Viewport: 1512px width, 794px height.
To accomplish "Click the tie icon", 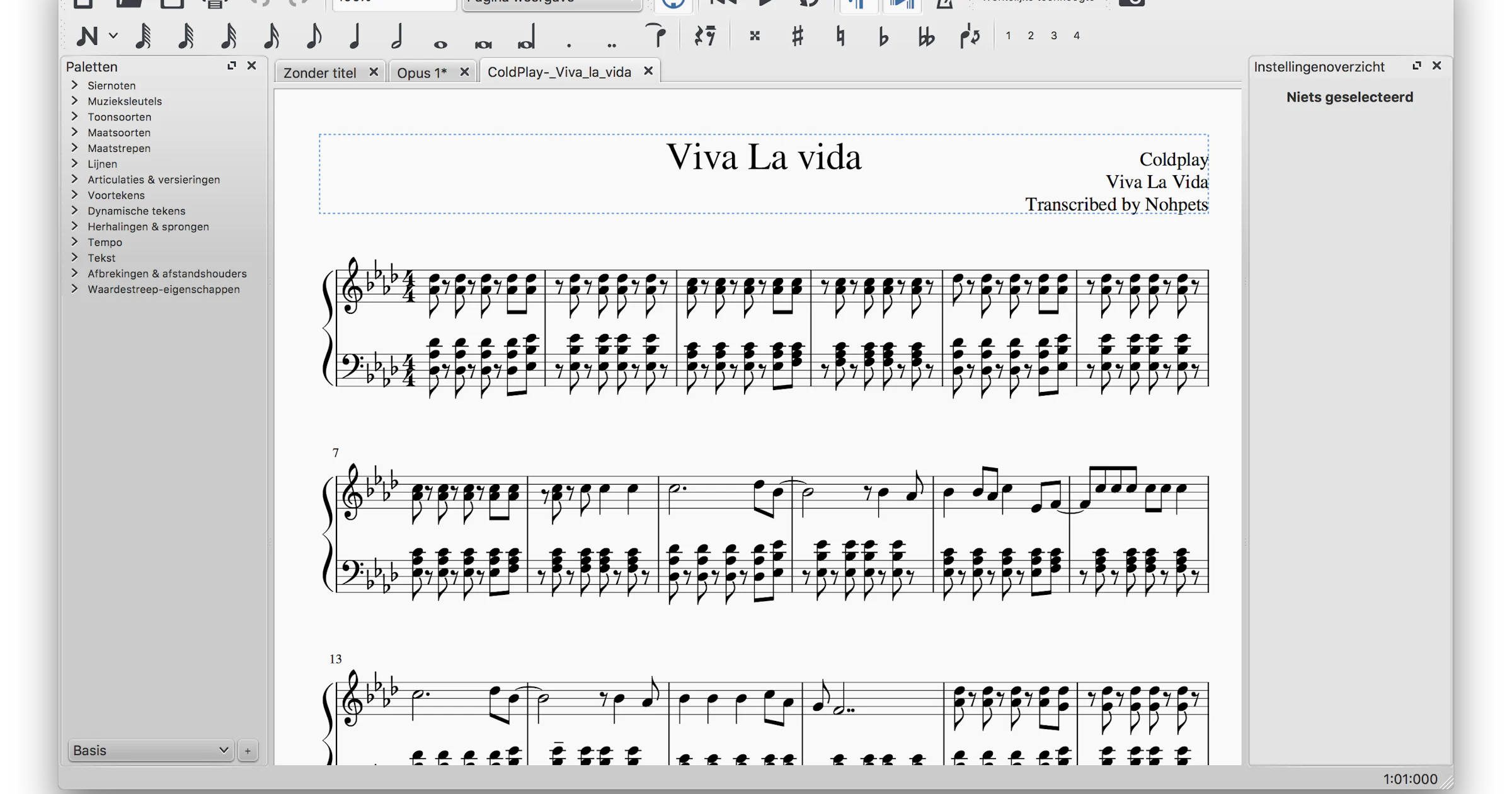I will [x=656, y=35].
